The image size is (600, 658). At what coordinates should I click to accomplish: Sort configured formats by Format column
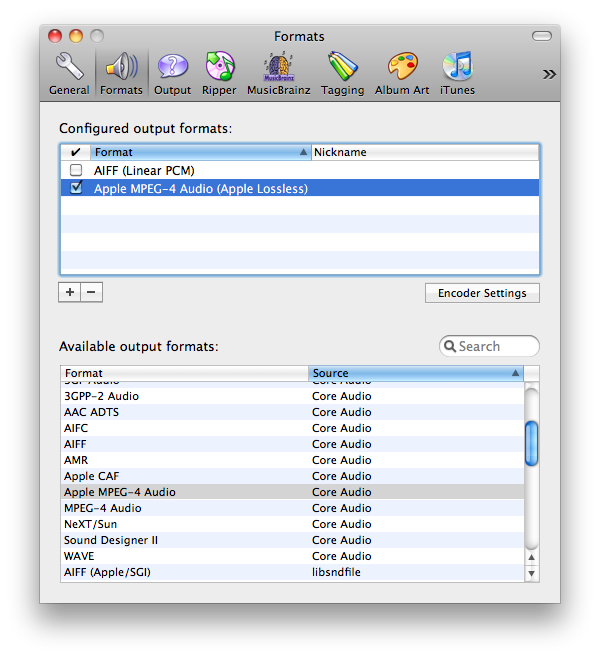click(201, 152)
